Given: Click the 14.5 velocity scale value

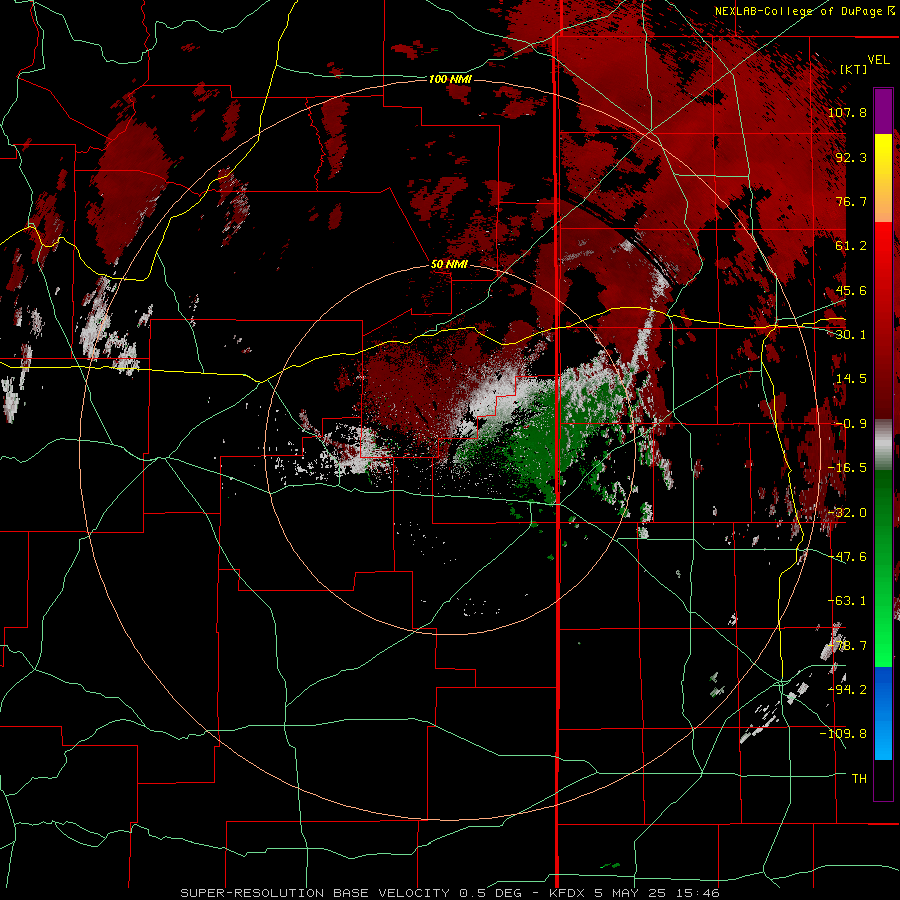Looking at the screenshot, I should [851, 379].
